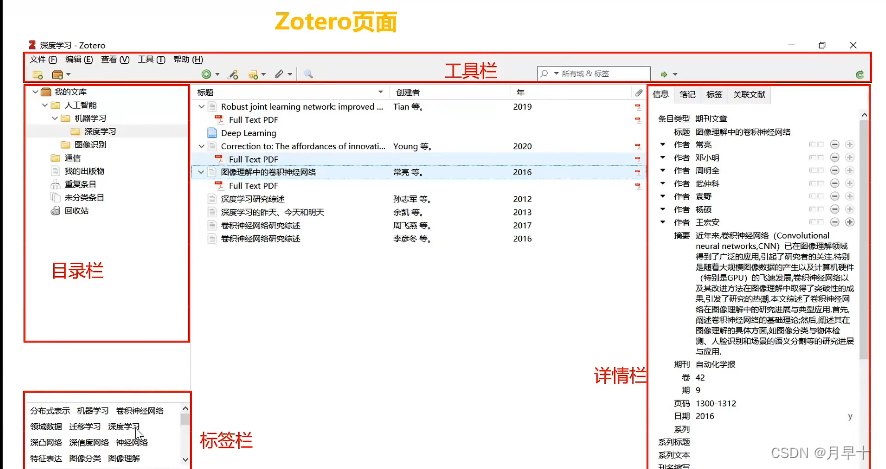Filter by the 迁移学习 tag
This screenshot has width=886, height=469.
[x=85, y=427]
